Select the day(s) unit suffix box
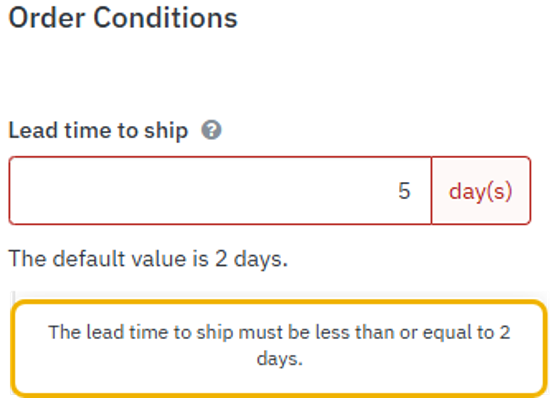 click(x=481, y=190)
